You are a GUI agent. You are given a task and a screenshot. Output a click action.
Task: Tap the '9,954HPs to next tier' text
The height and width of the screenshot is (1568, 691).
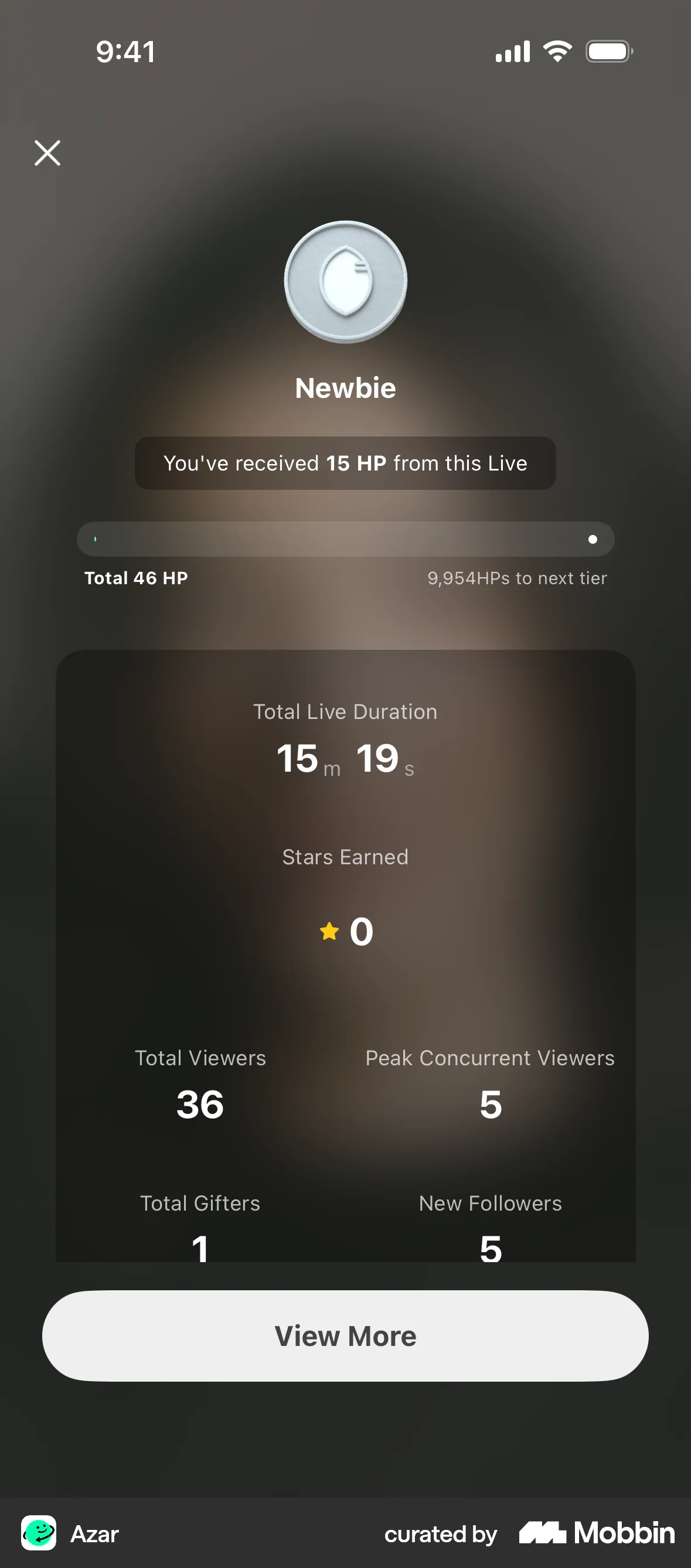(x=517, y=578)
